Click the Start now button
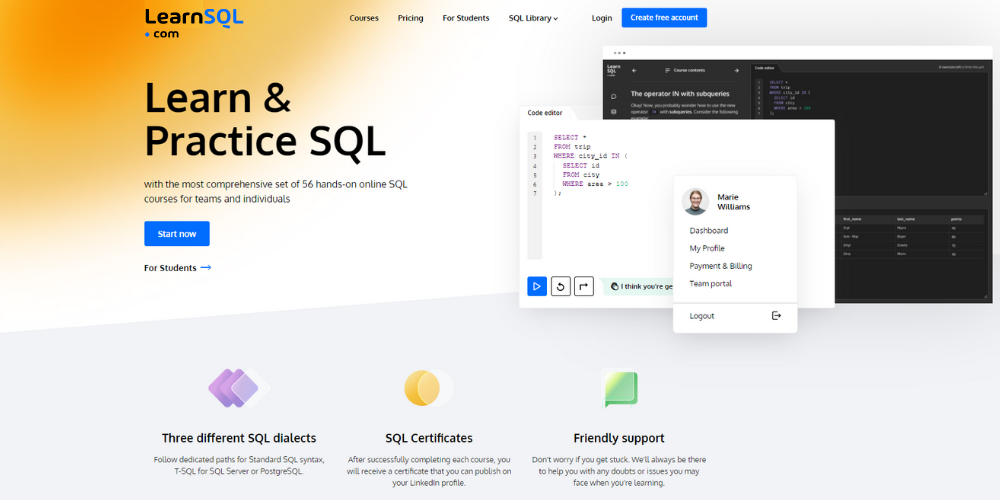 pos(177,233)
